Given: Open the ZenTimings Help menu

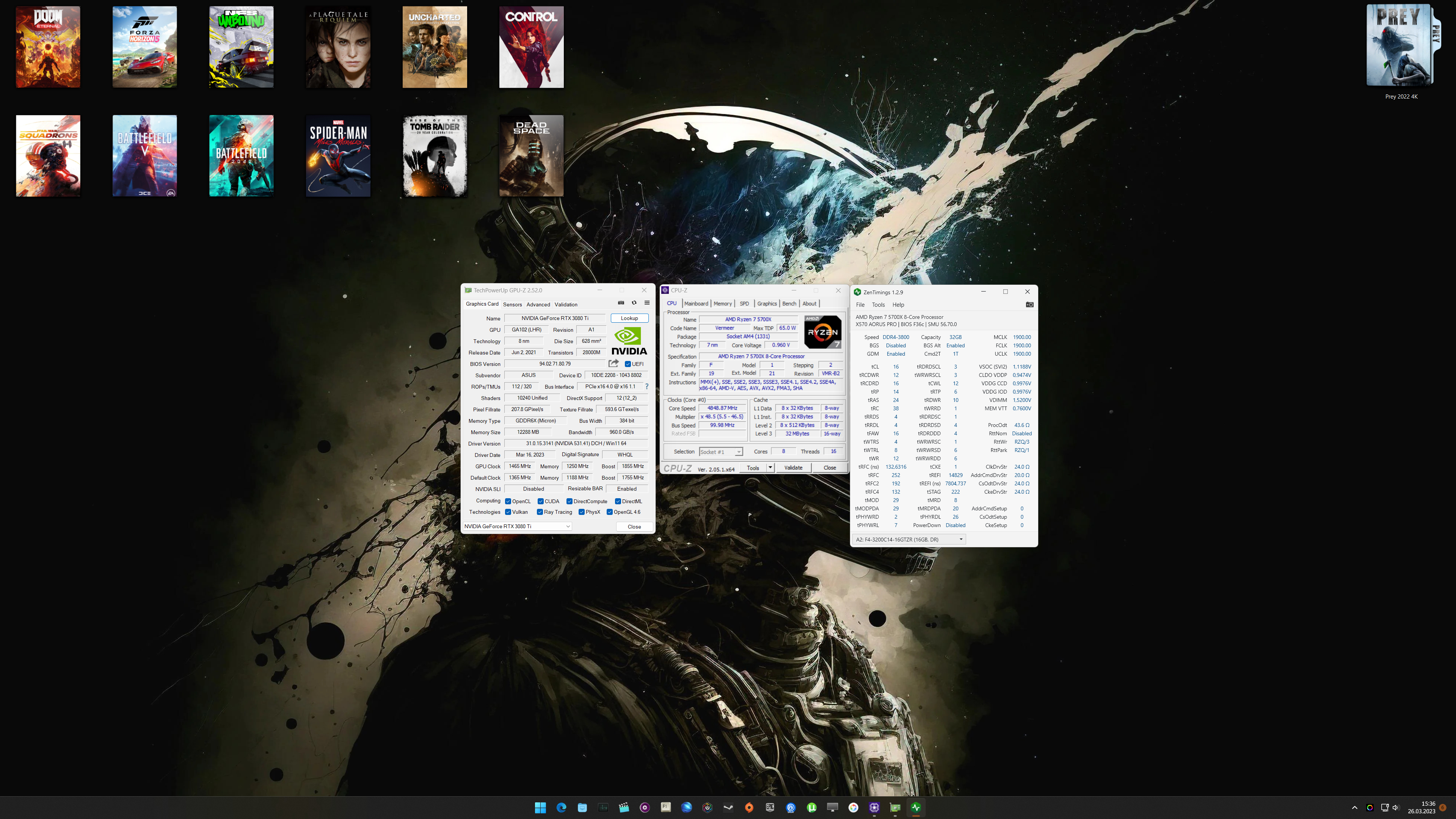Looking at the screenshot, I should [x=898, y=304].
